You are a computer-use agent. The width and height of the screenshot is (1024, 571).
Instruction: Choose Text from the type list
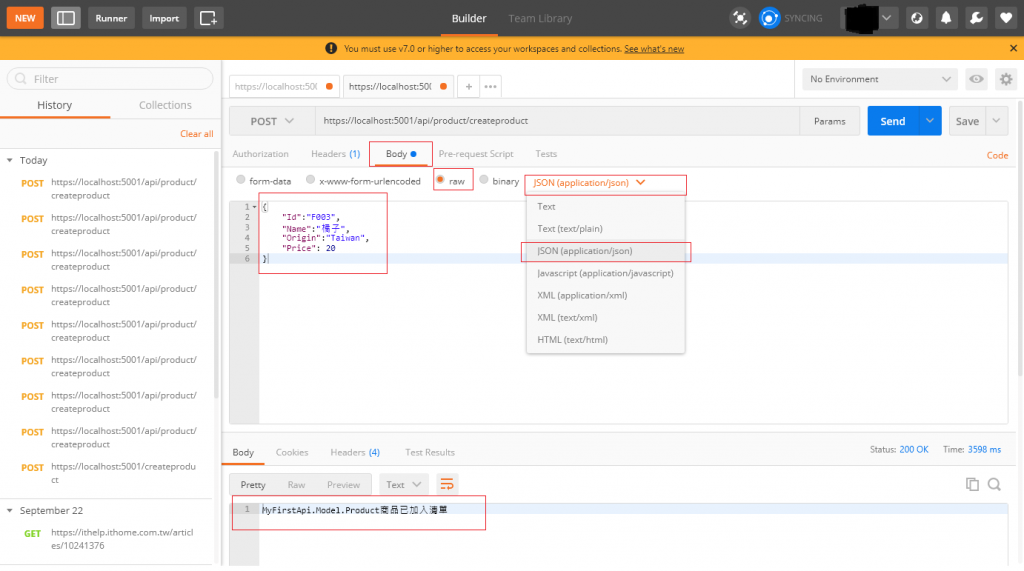point(605,206)
